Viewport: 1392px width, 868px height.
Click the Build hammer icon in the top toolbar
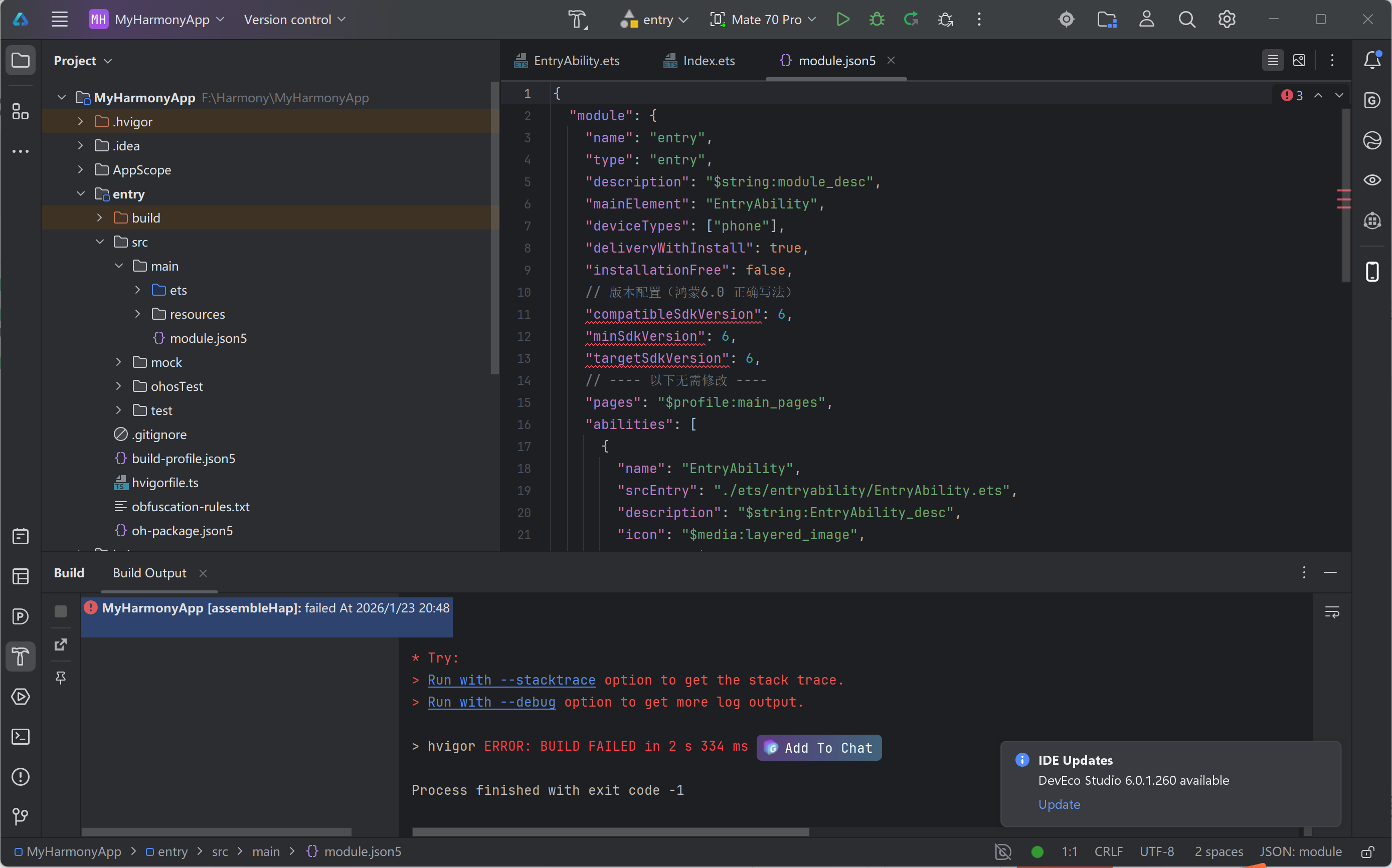(577, 20)
